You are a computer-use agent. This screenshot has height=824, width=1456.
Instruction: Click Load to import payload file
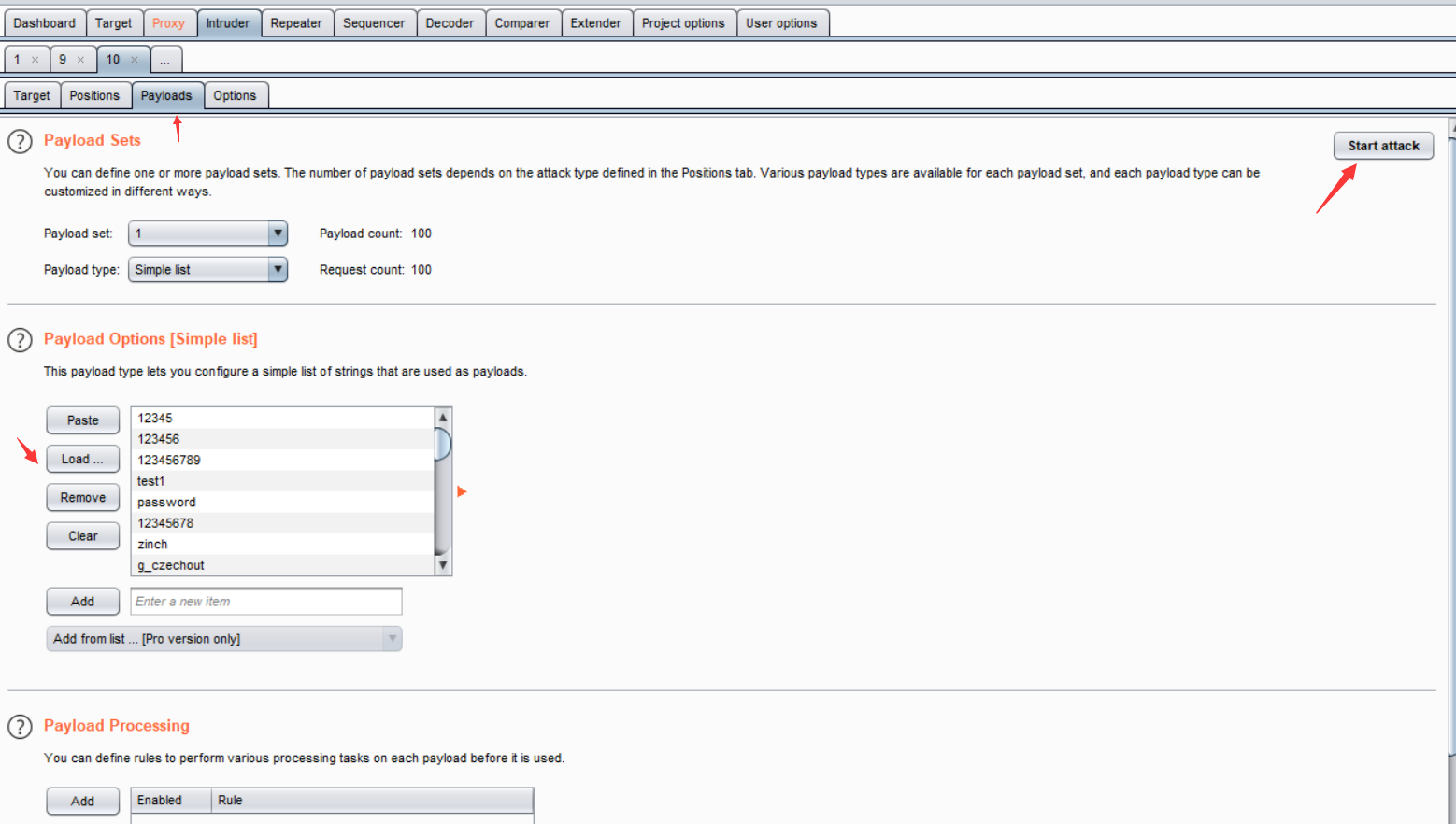pyautogui.click(x=82, y=459)
